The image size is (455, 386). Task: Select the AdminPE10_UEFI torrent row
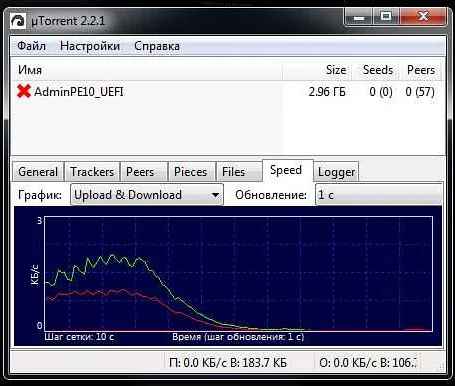[x=227, y=91]
